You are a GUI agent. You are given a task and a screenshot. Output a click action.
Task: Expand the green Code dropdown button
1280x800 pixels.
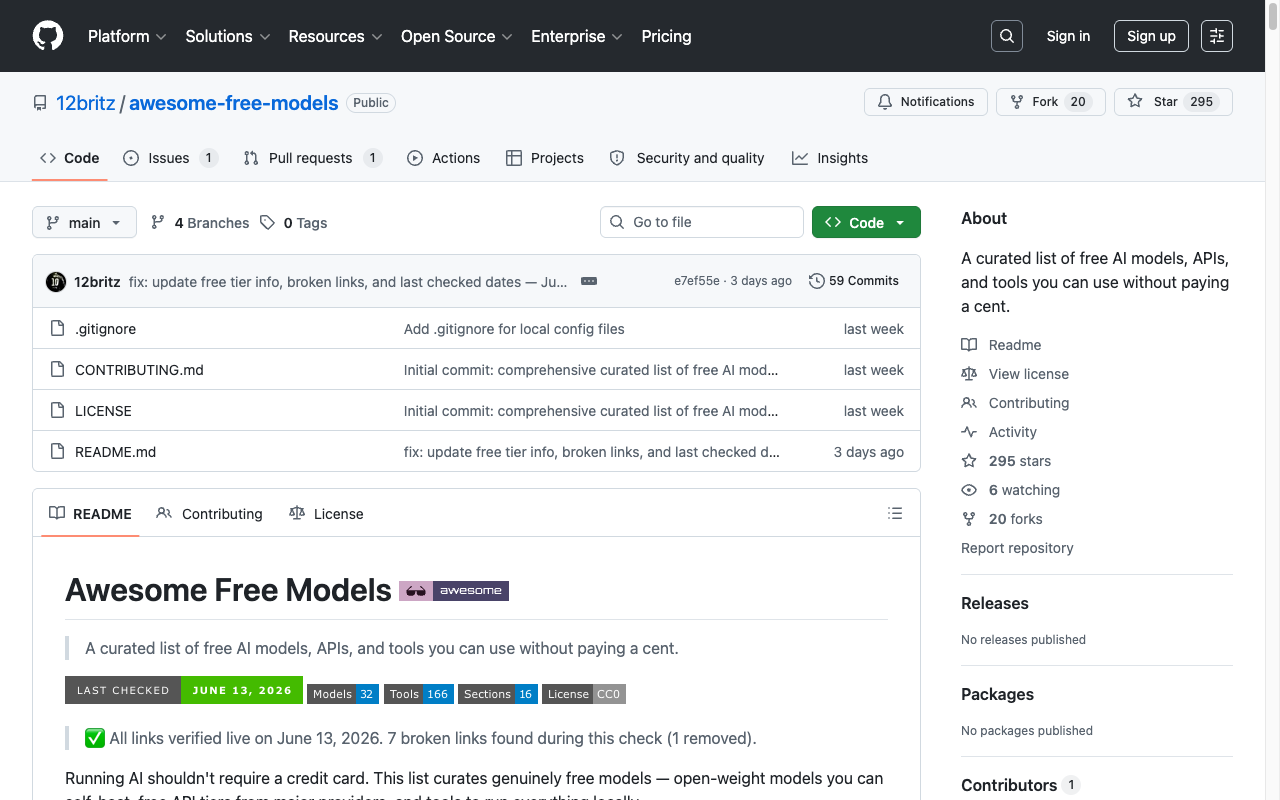point(866,222)
